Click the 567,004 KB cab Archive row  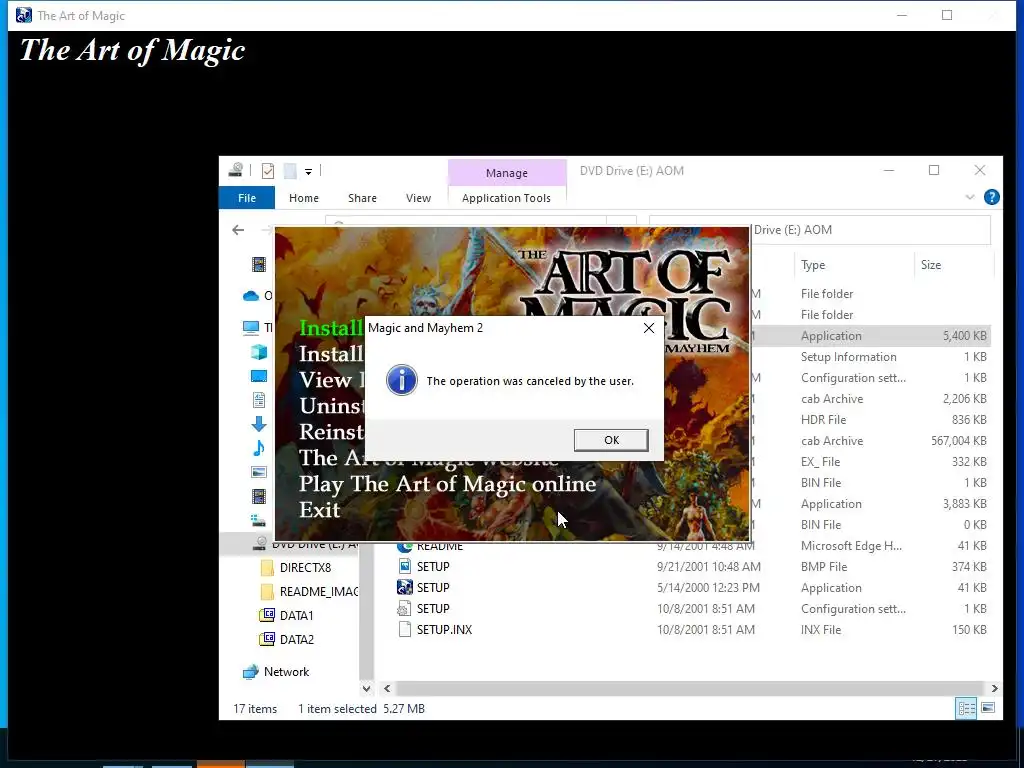(871, 441)
